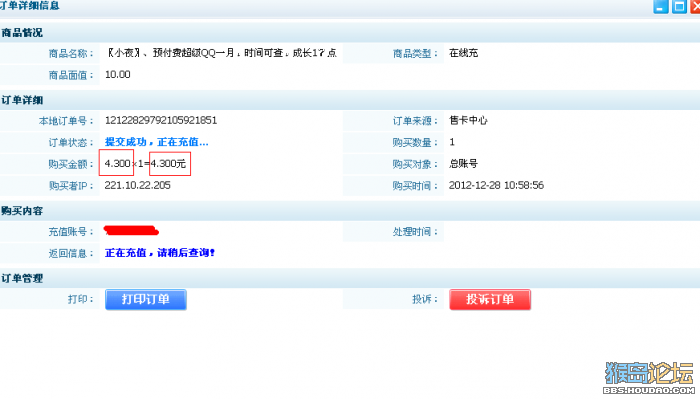Viewport: 700px width, 399px height.
Task: Click the buyer IP 221.10.22.205
Action: pyautogui.click(x=138, y=185)
